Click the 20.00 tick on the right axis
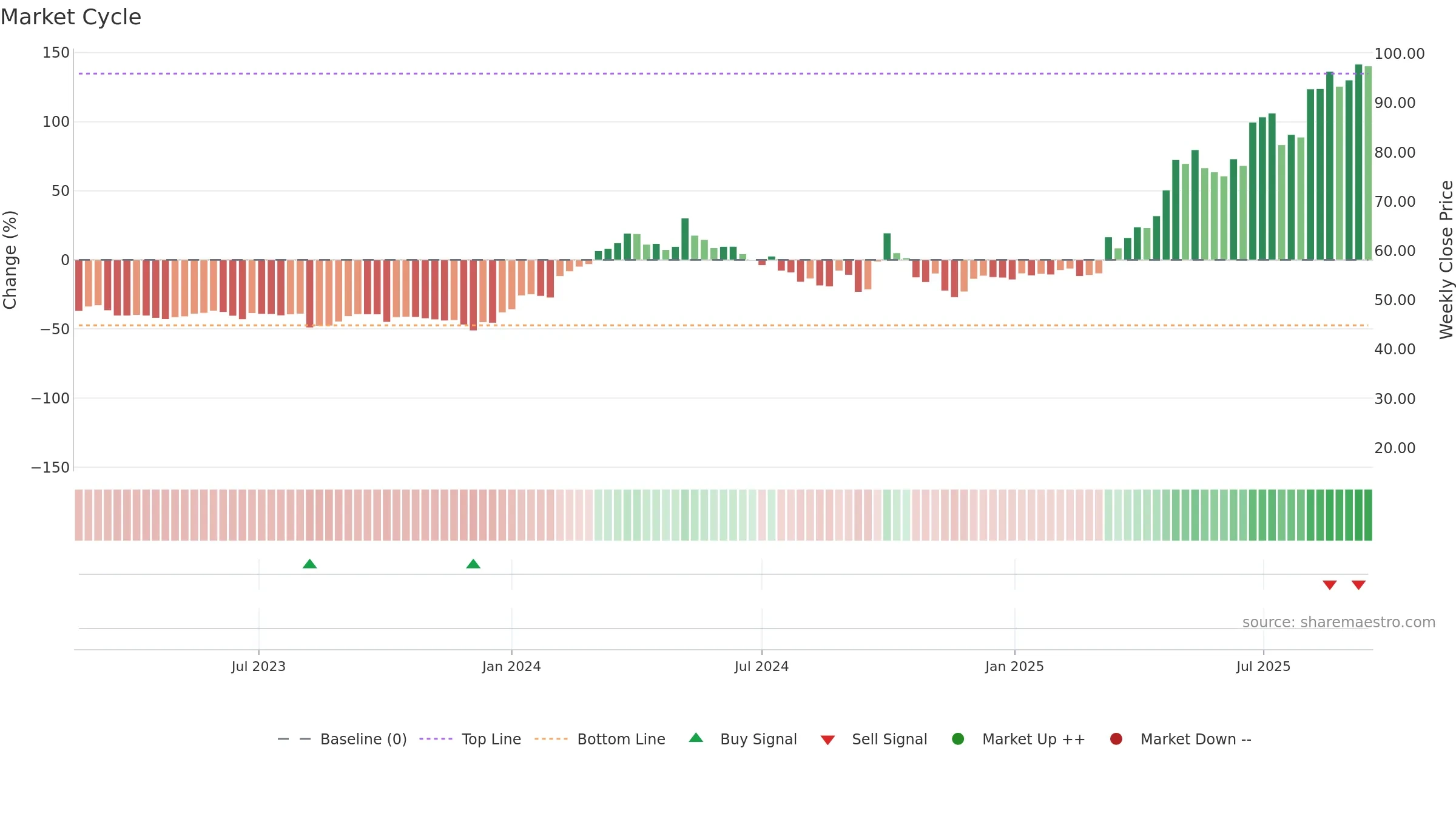 pos(1395,448)
